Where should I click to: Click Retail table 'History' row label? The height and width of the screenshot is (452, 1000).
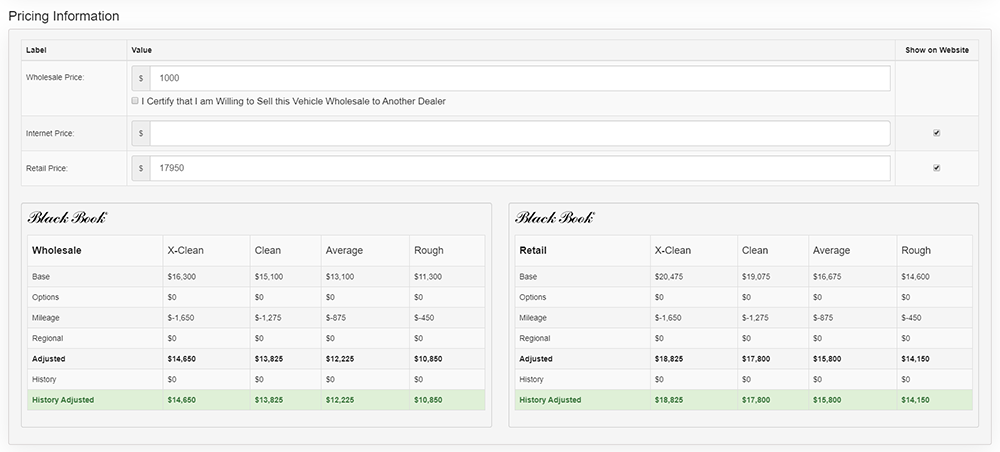[x=531, y=379]
